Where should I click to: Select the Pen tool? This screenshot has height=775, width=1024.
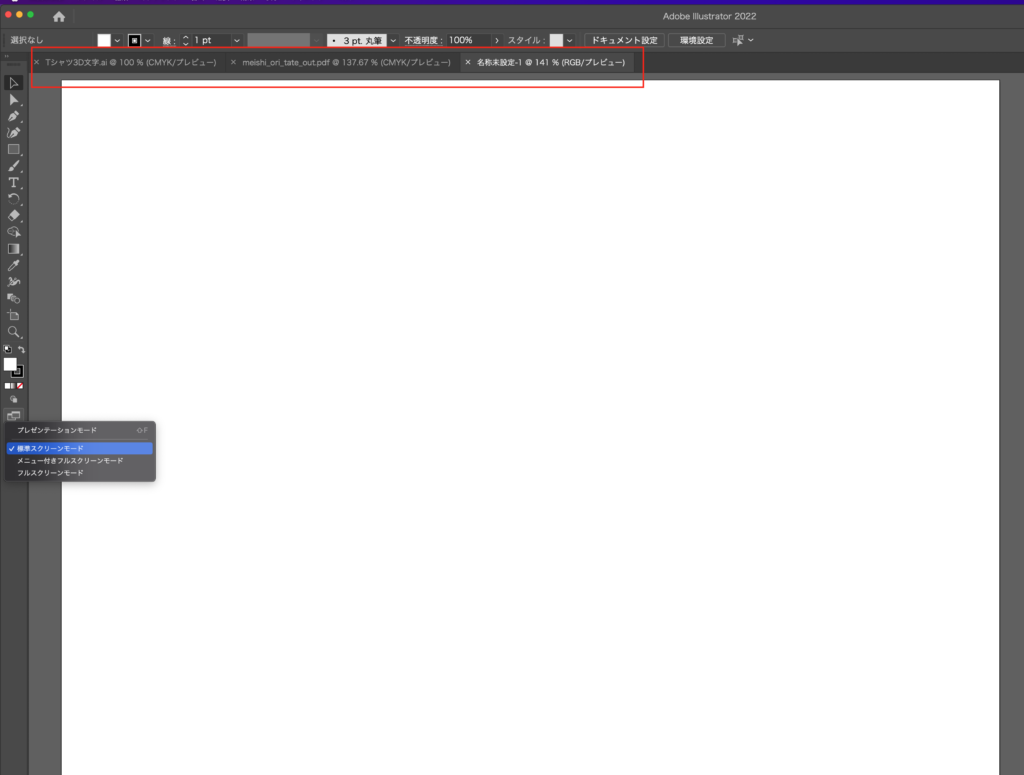pyautogui.click(x=14, y=117)
